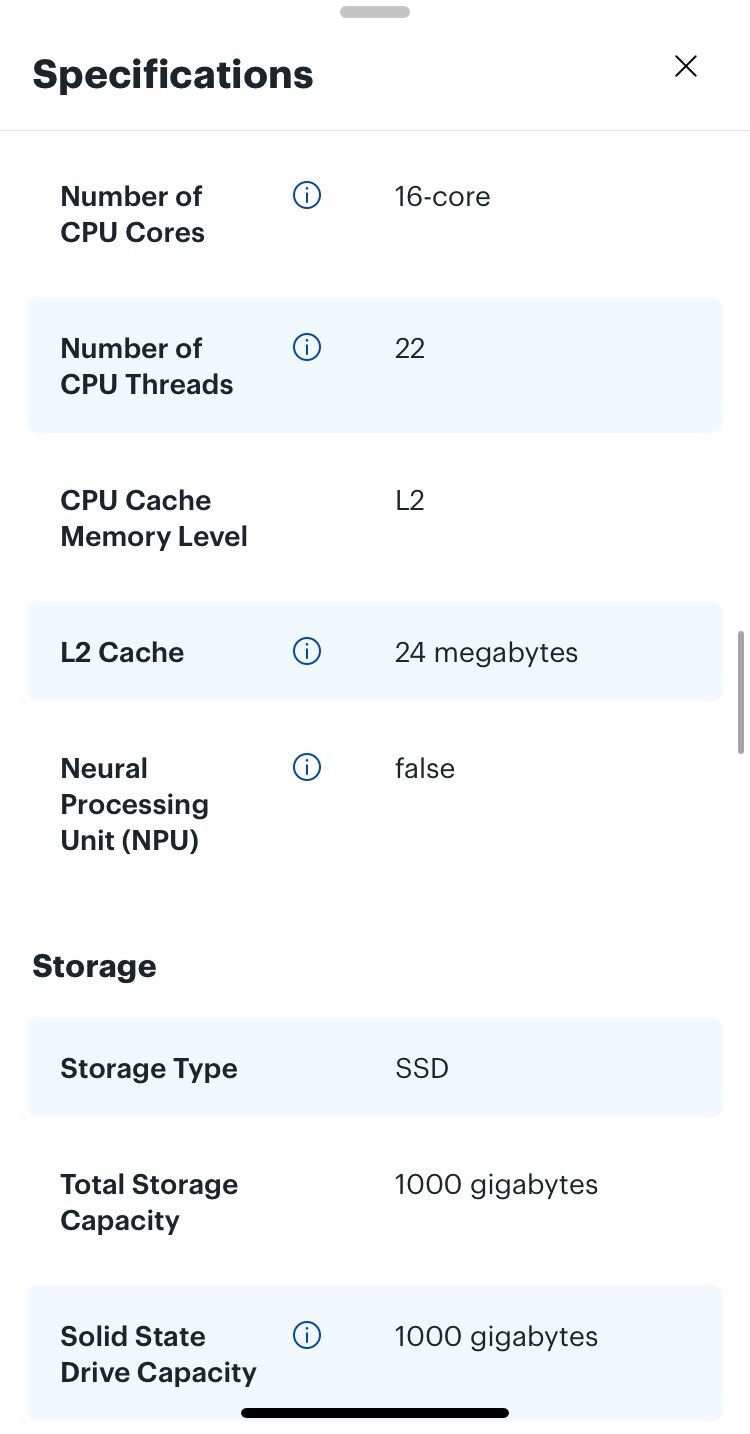750x1434 pixels.
Task: Click the Specifications title
Action: [x=173, y=75]
